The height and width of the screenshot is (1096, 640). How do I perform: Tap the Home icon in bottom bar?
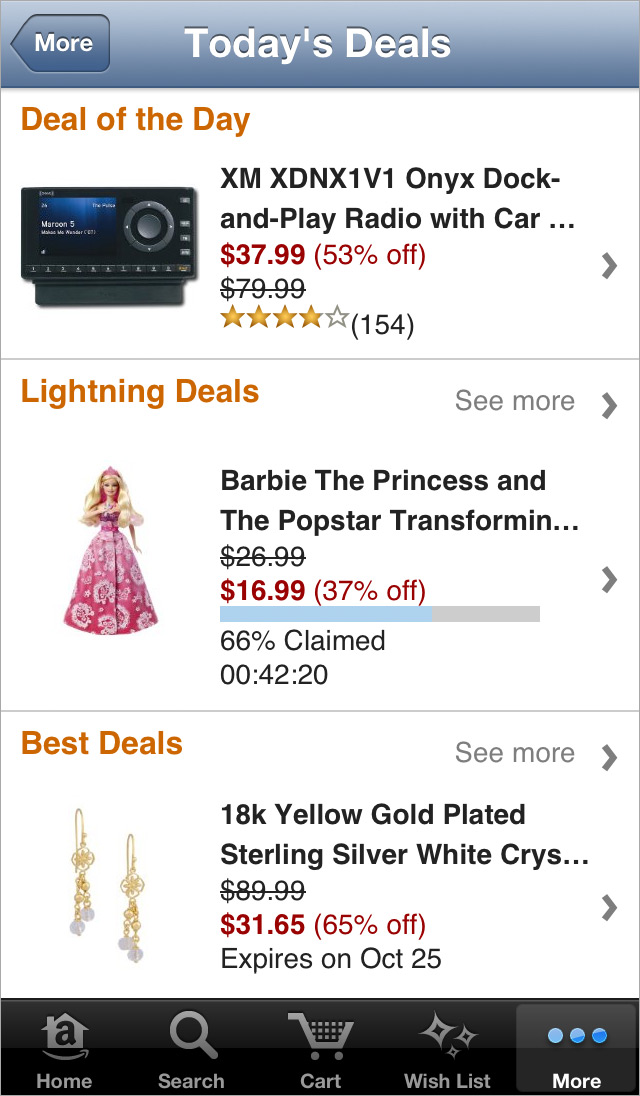(64, 1038)
